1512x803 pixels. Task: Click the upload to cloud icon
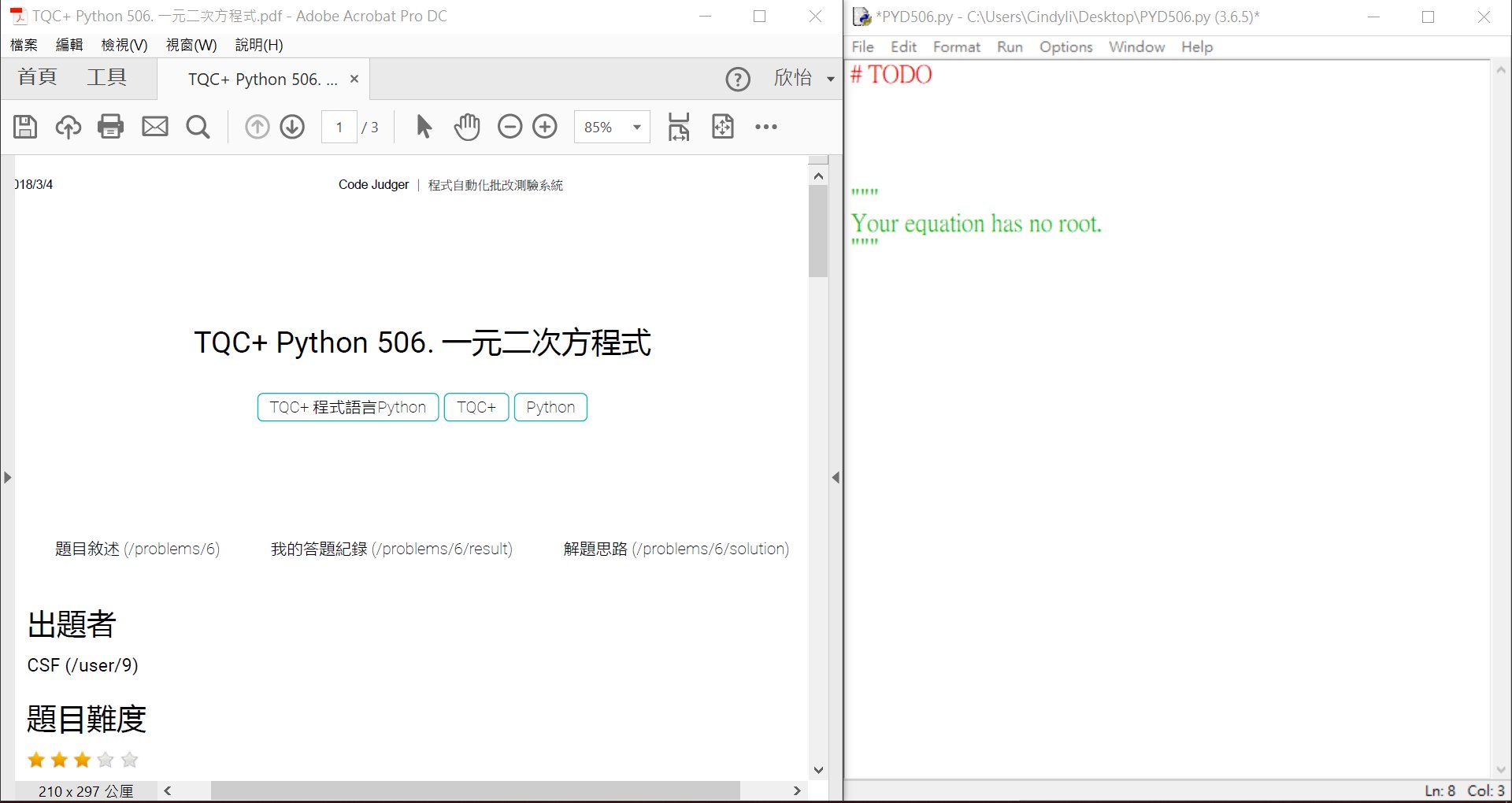pyautogui.click(x=69, y=127)
